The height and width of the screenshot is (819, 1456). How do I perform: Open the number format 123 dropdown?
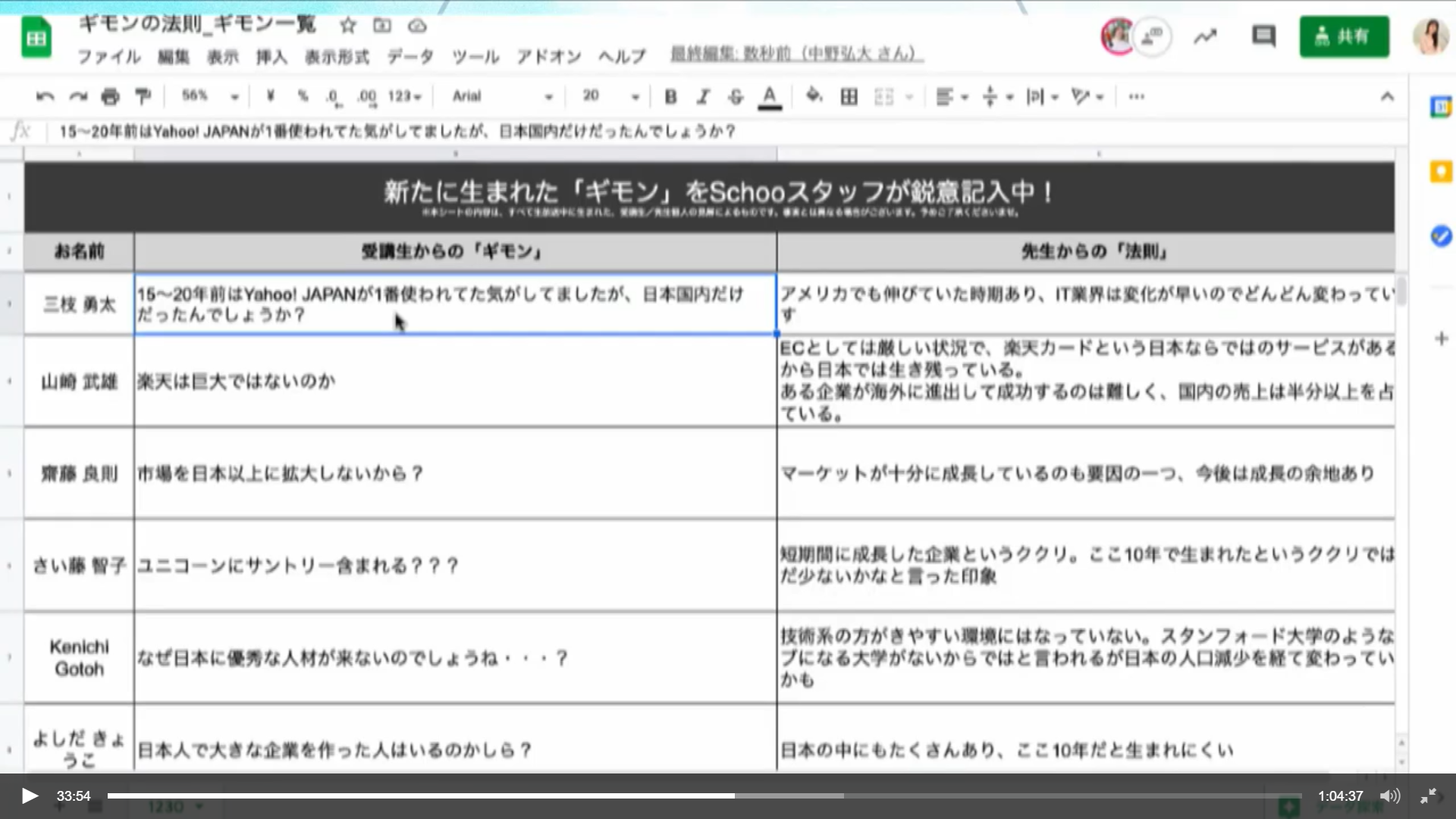tap(405, 96)
